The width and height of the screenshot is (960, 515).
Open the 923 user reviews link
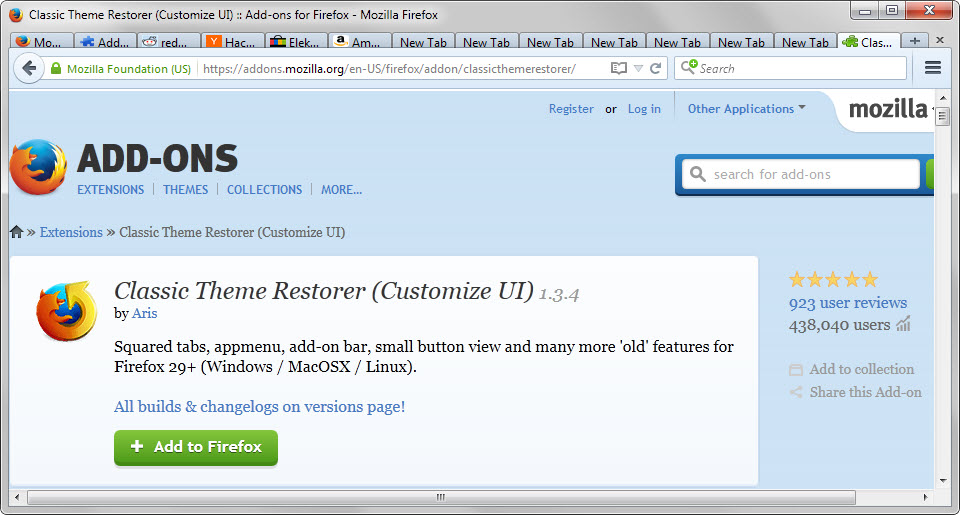point(848,303)
